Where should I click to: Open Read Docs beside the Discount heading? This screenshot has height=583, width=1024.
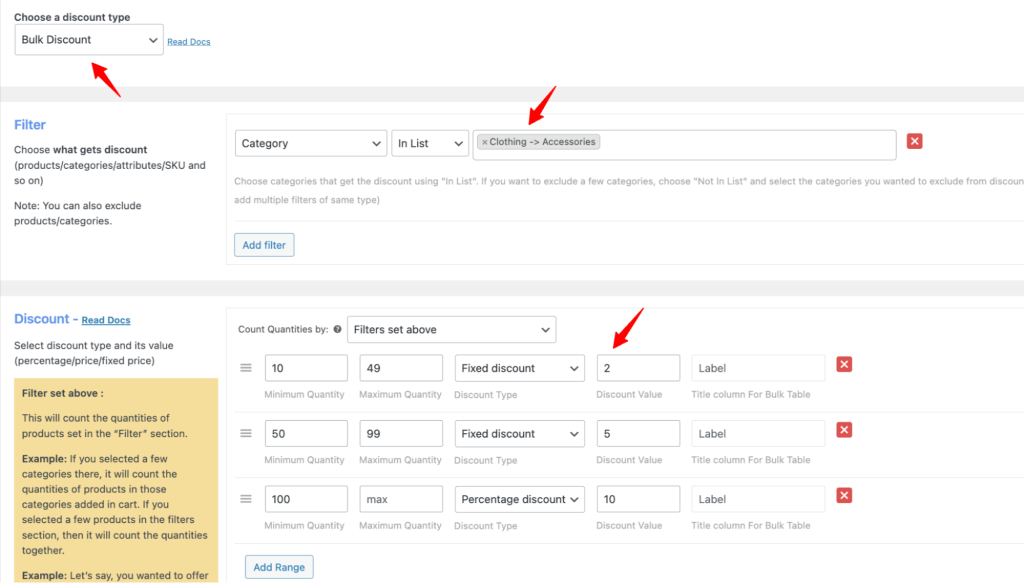click(105, 319)
